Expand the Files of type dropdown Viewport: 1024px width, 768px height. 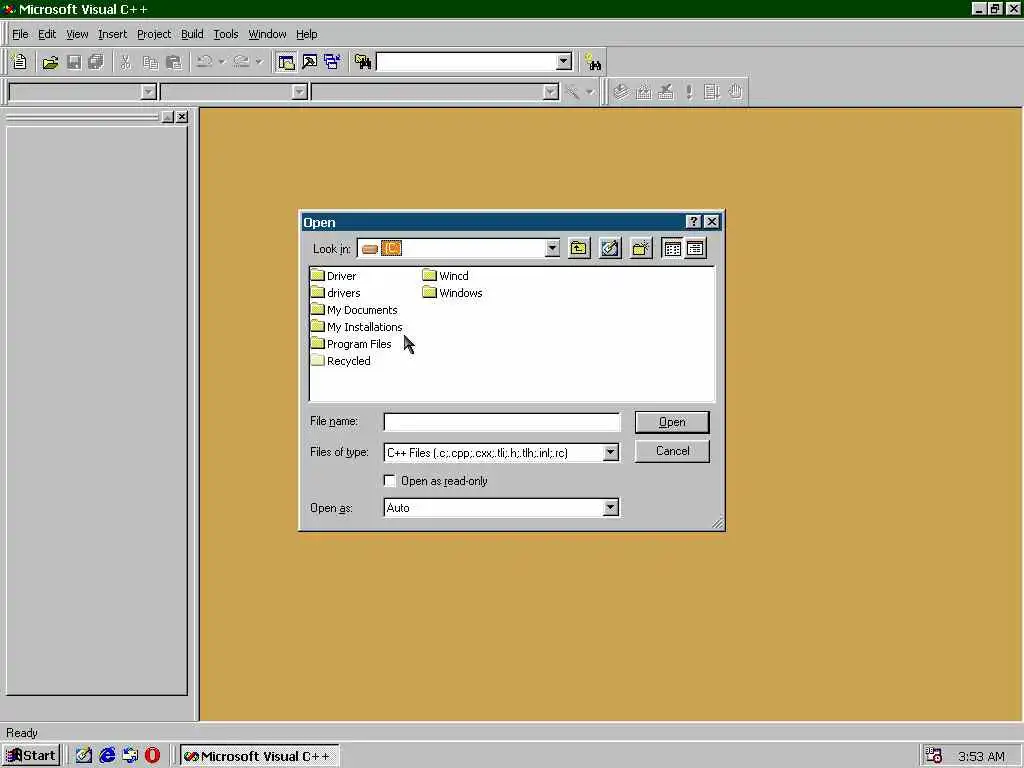(x=611, y=452)
